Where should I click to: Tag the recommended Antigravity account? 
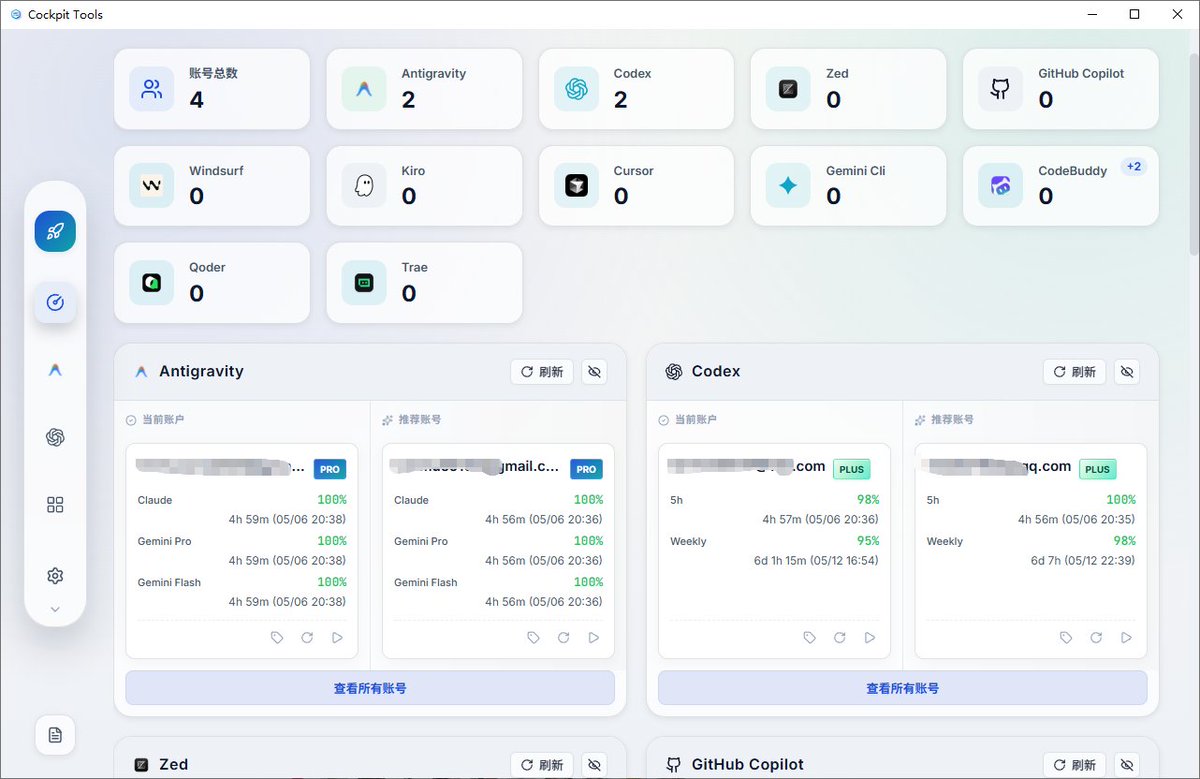click(533, 638)
